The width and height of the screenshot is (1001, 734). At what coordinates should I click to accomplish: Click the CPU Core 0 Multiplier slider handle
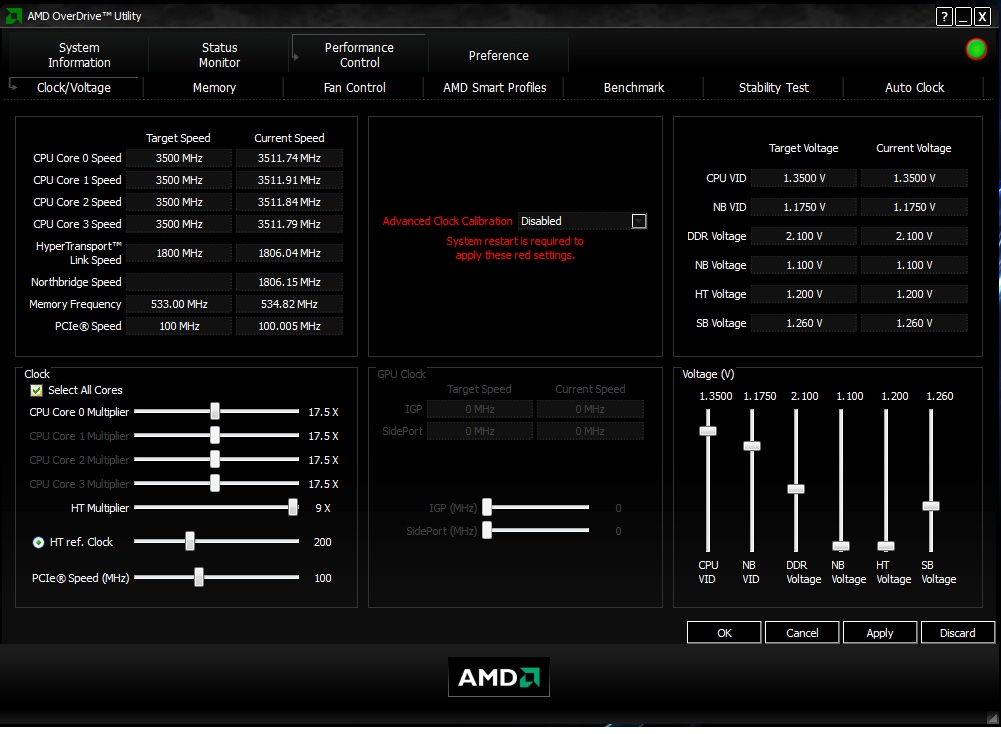(215, 411)
